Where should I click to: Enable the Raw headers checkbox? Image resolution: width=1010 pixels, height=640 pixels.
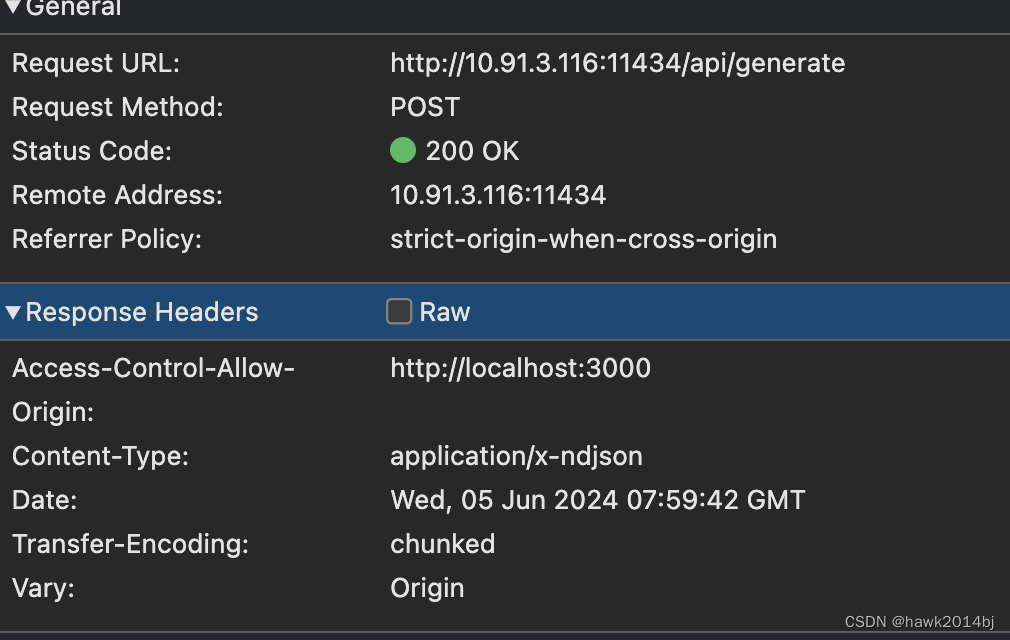tap(399, 312)
